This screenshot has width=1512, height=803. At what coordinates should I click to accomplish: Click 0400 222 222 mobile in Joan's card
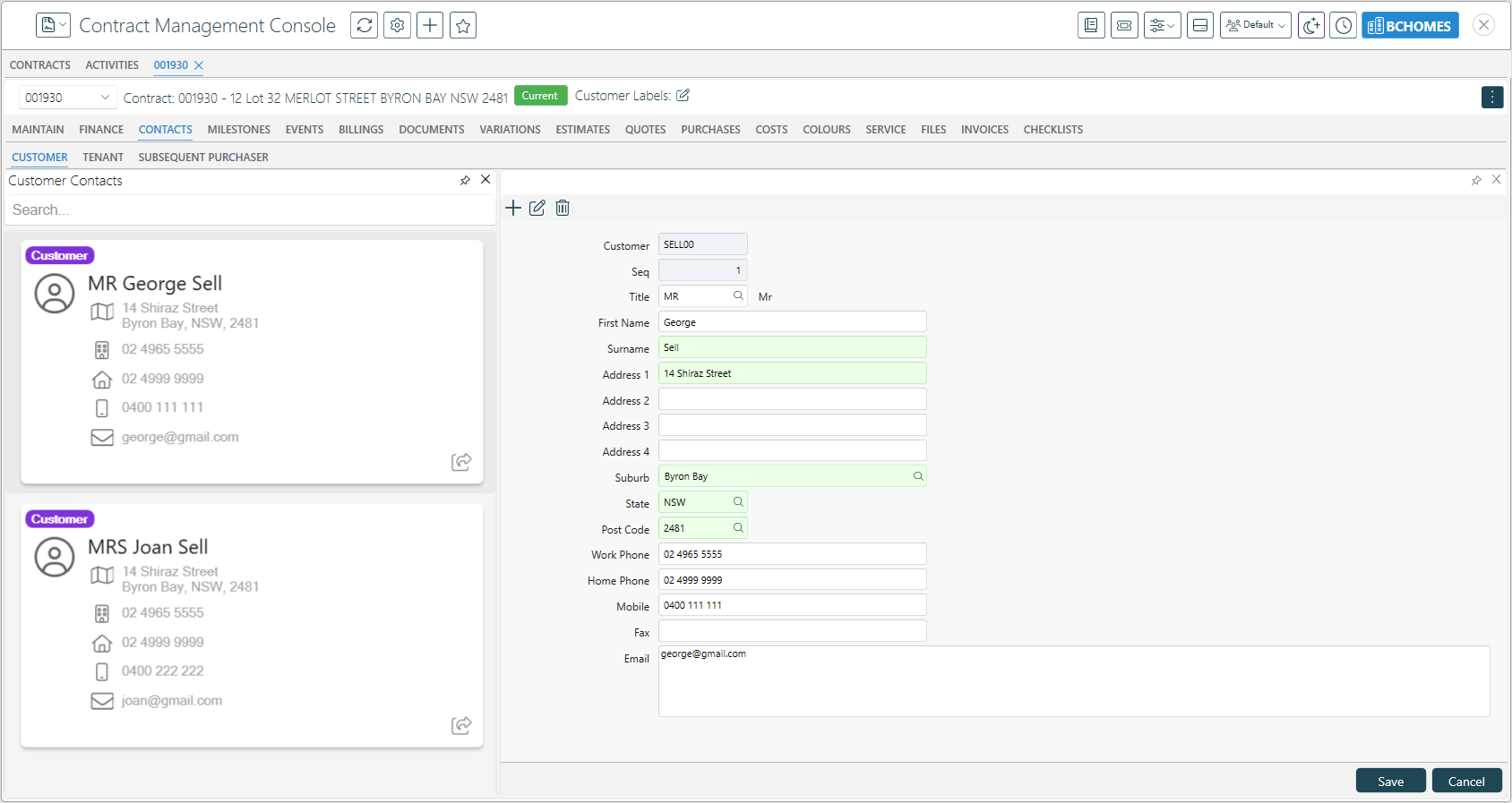[163, 671]
